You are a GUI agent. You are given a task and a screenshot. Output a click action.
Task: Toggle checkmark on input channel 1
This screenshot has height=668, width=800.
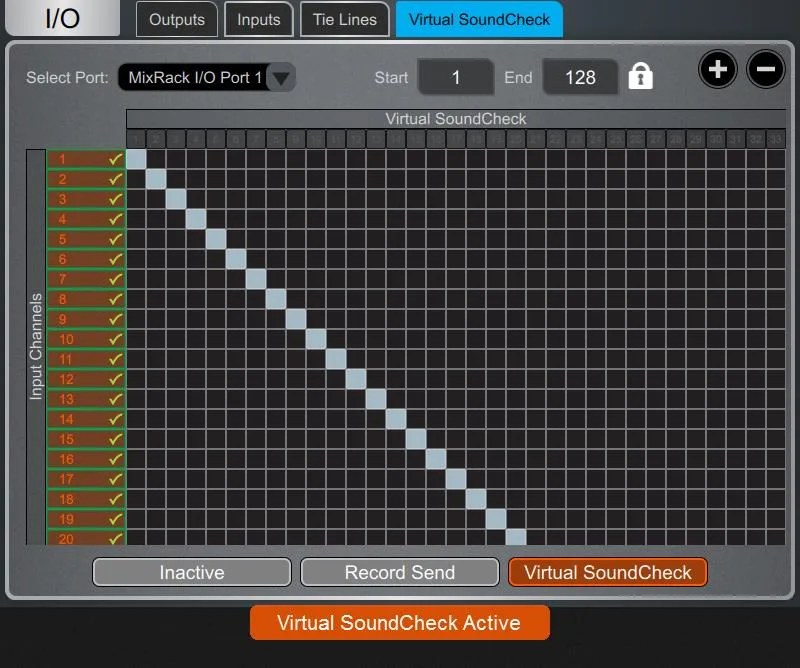tap(116, 159)
